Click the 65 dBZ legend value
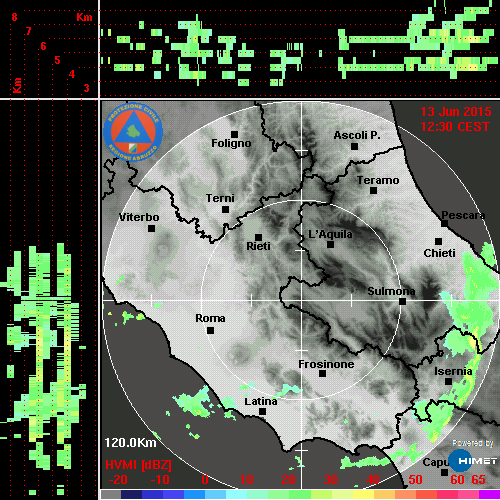This screenshot has width=500, height=500. tap(478, 480)
